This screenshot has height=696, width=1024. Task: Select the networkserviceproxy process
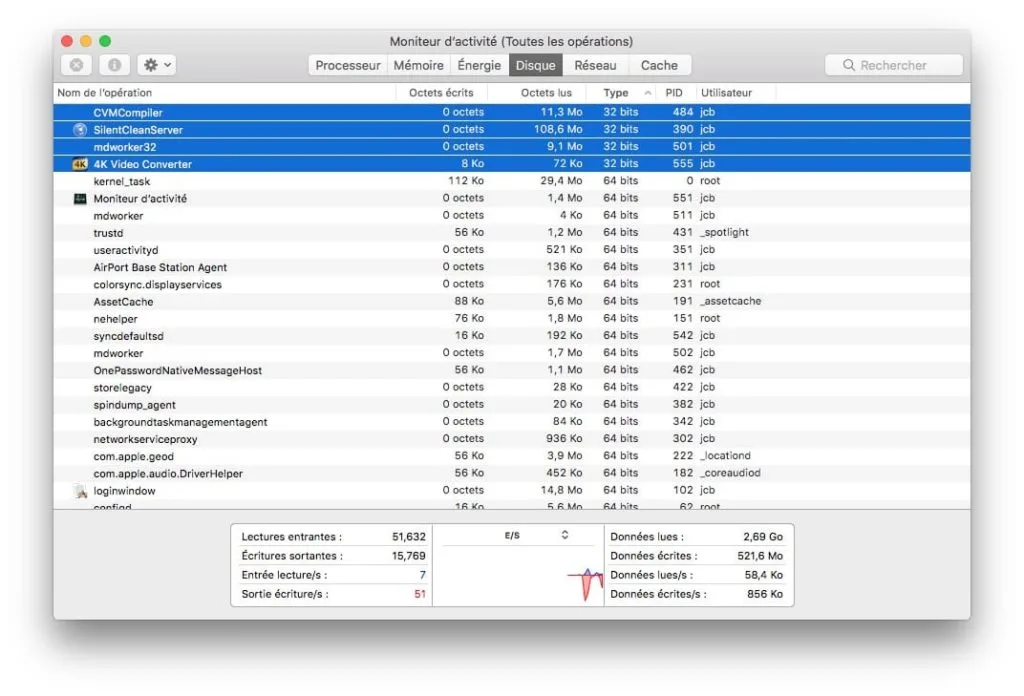click(512, 439)
